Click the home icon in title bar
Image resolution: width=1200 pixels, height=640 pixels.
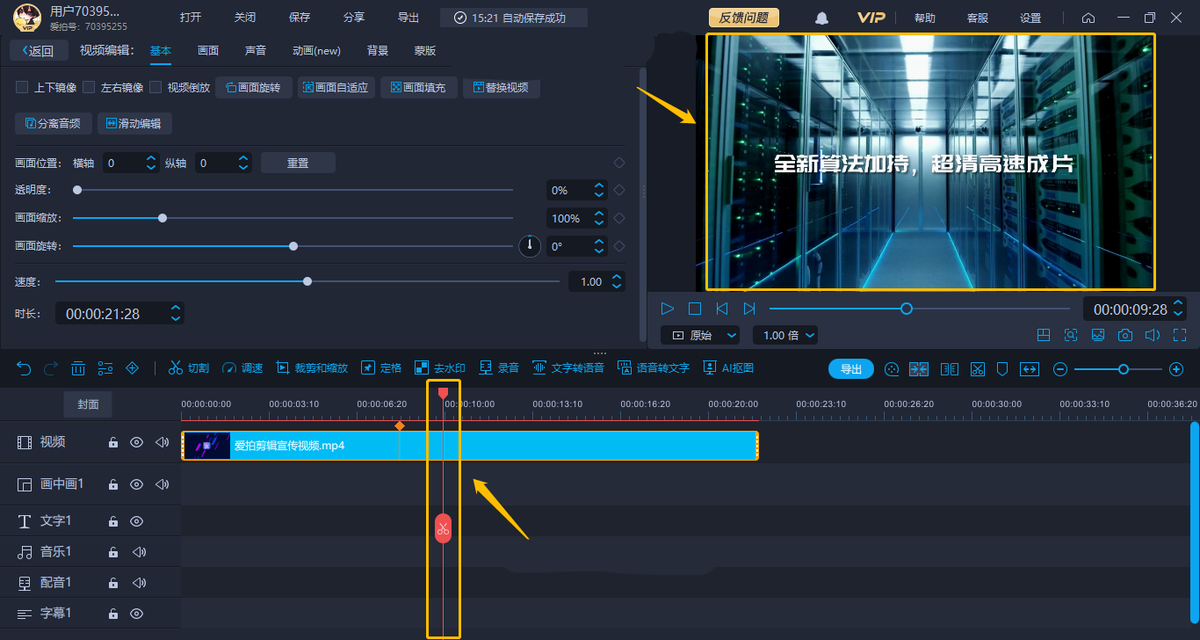[x=1088, y=18]
